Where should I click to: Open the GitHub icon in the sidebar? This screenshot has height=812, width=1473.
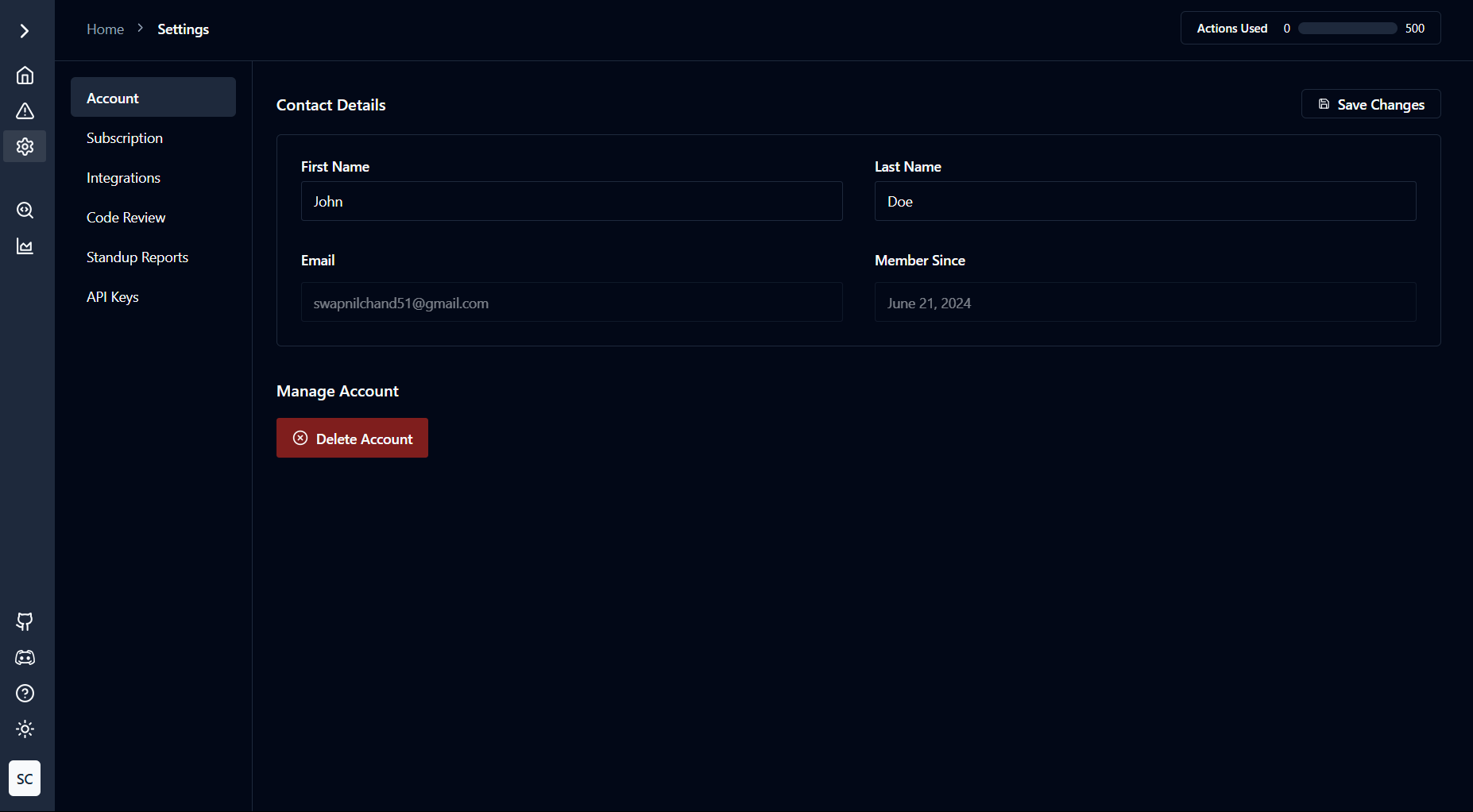[x=25, y=621]
